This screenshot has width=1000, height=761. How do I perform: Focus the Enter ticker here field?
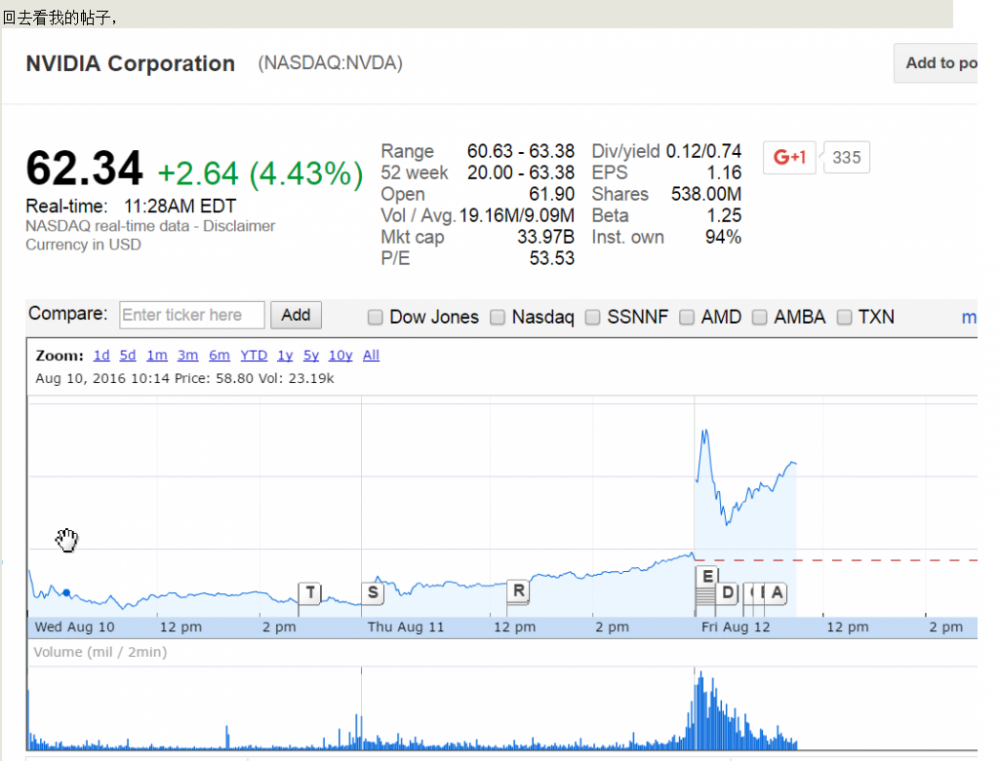pyautogui.click(x=192, y=315)
